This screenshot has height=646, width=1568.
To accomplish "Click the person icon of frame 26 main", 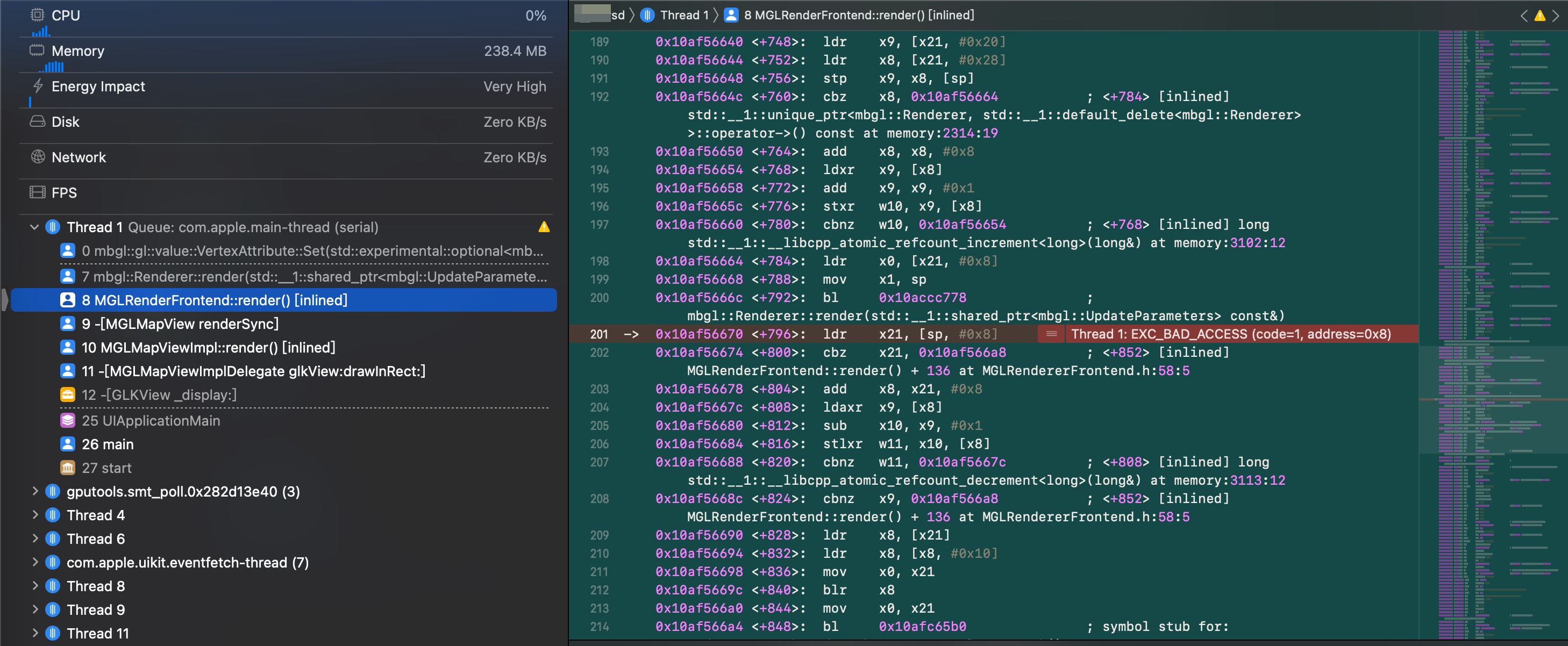I will [68, 444].
